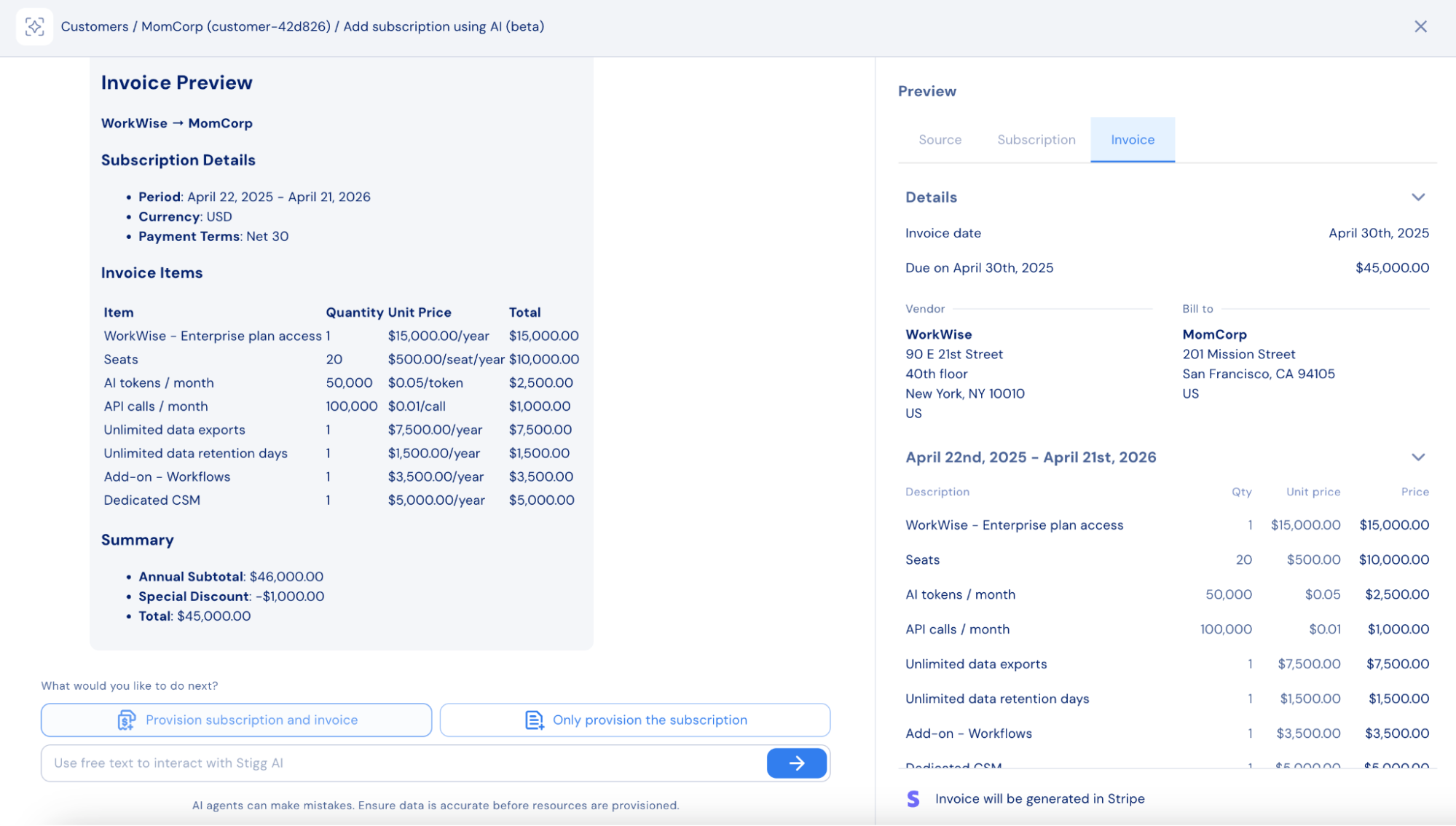The height and width of the screenshot is (826, 1456).
Task: Close the Add subscription dialog
Action: [x=1420, y=27]
